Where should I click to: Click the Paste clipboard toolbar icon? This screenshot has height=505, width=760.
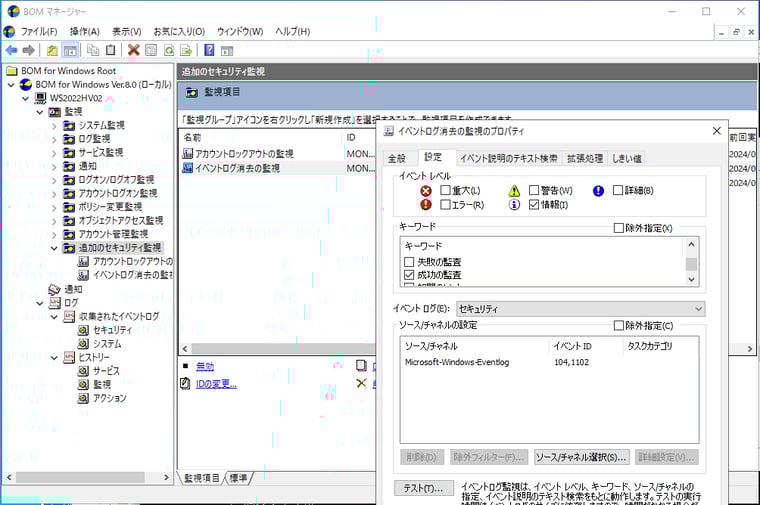pos(111,50)
